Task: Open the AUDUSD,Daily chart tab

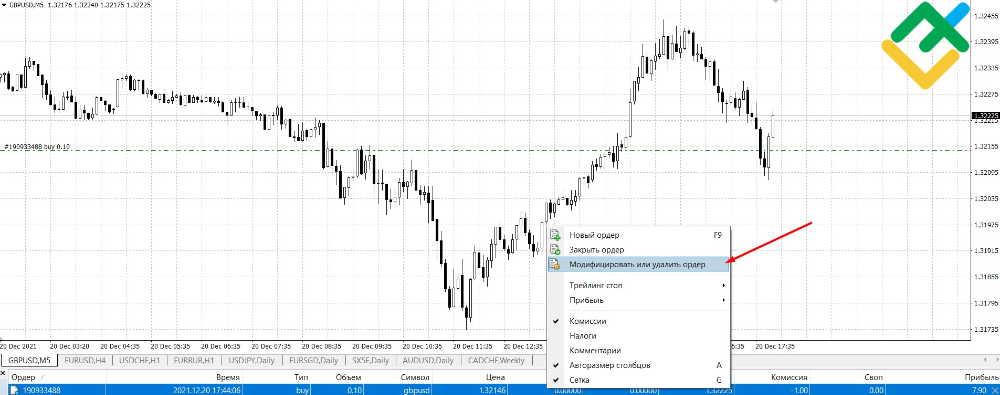Action: (x=428, y=361)
